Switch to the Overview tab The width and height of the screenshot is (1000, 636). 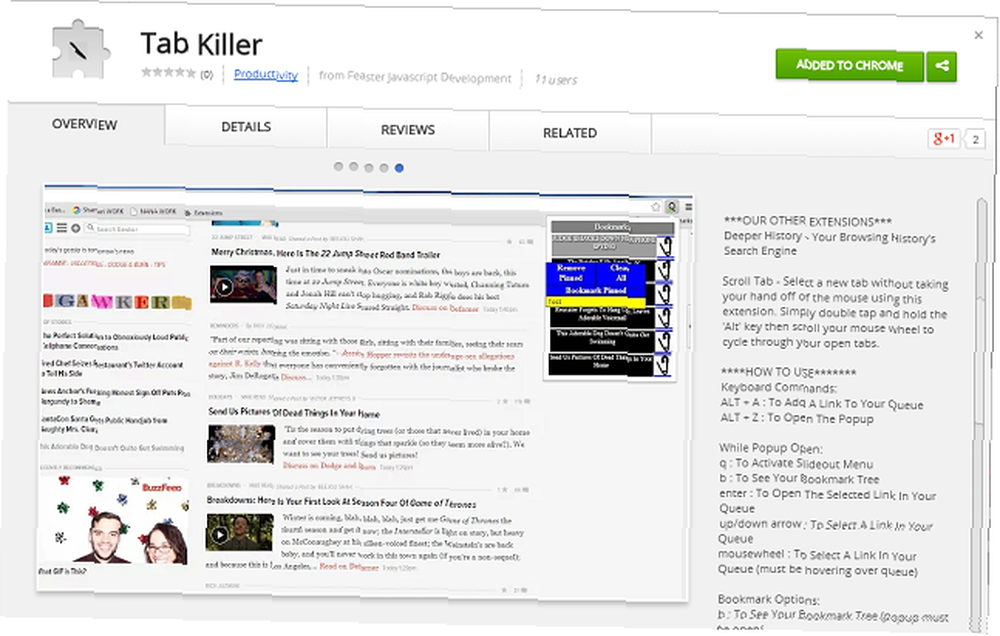coord(85,124)
